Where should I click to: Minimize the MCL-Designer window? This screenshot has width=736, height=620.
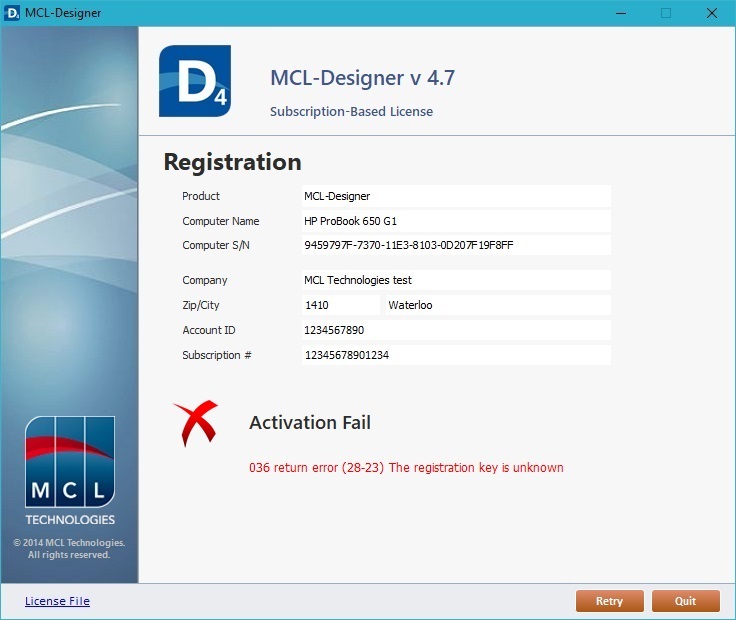pos(620,13)
